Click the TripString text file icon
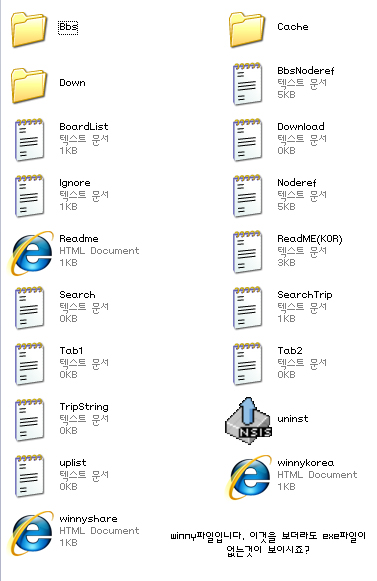 tap(29, 420)
